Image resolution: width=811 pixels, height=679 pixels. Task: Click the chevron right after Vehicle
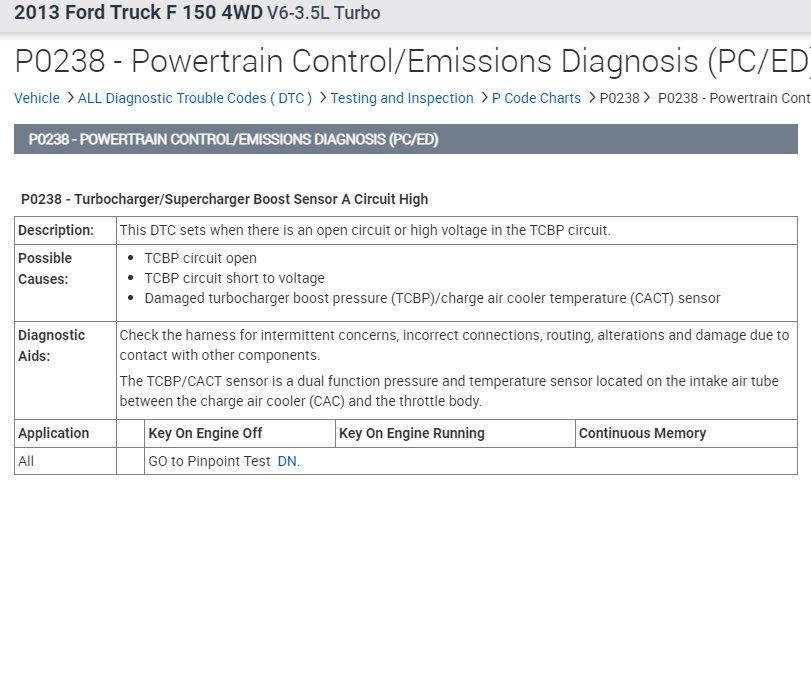70,98
